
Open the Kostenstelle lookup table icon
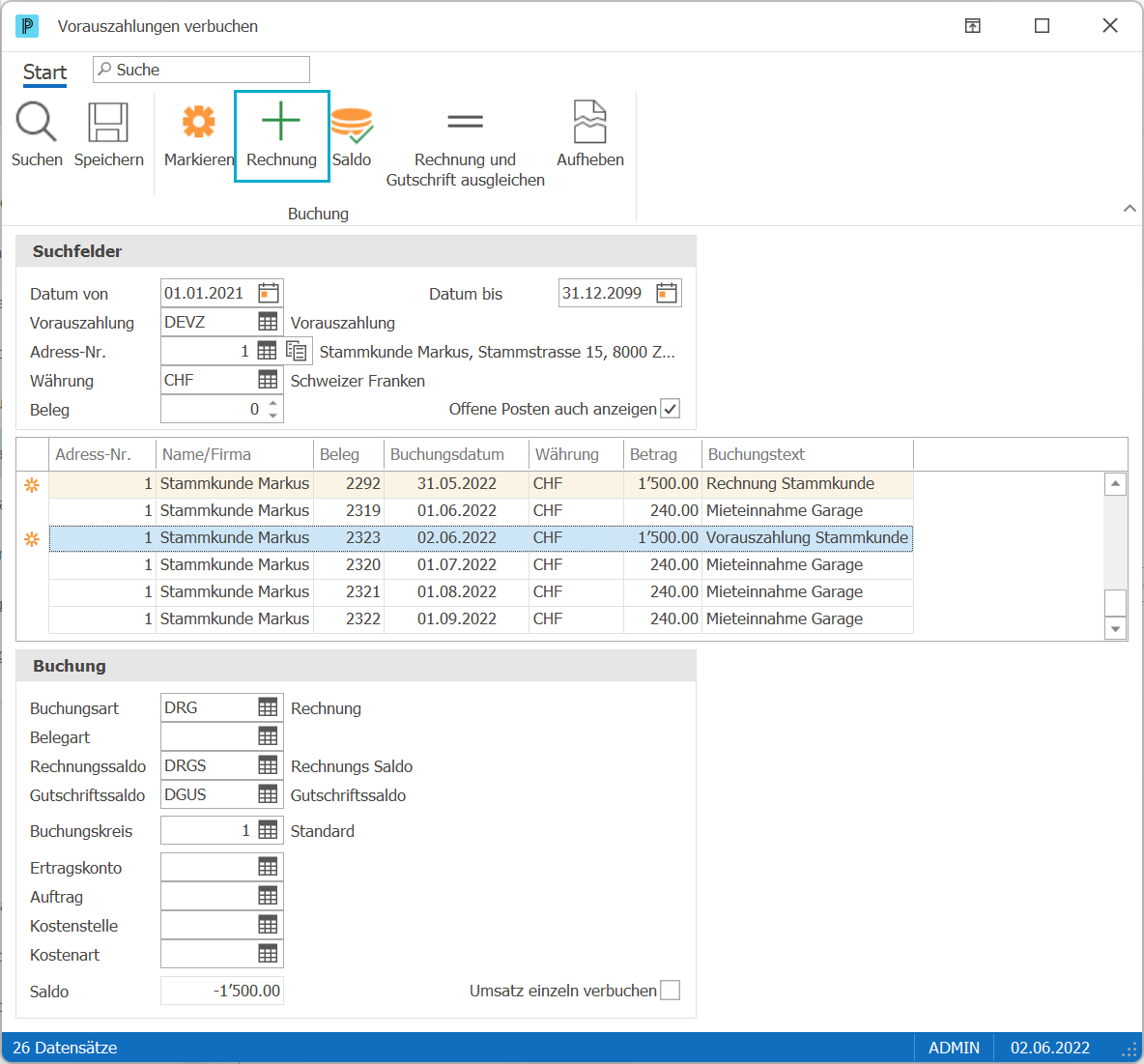point(268,925)
